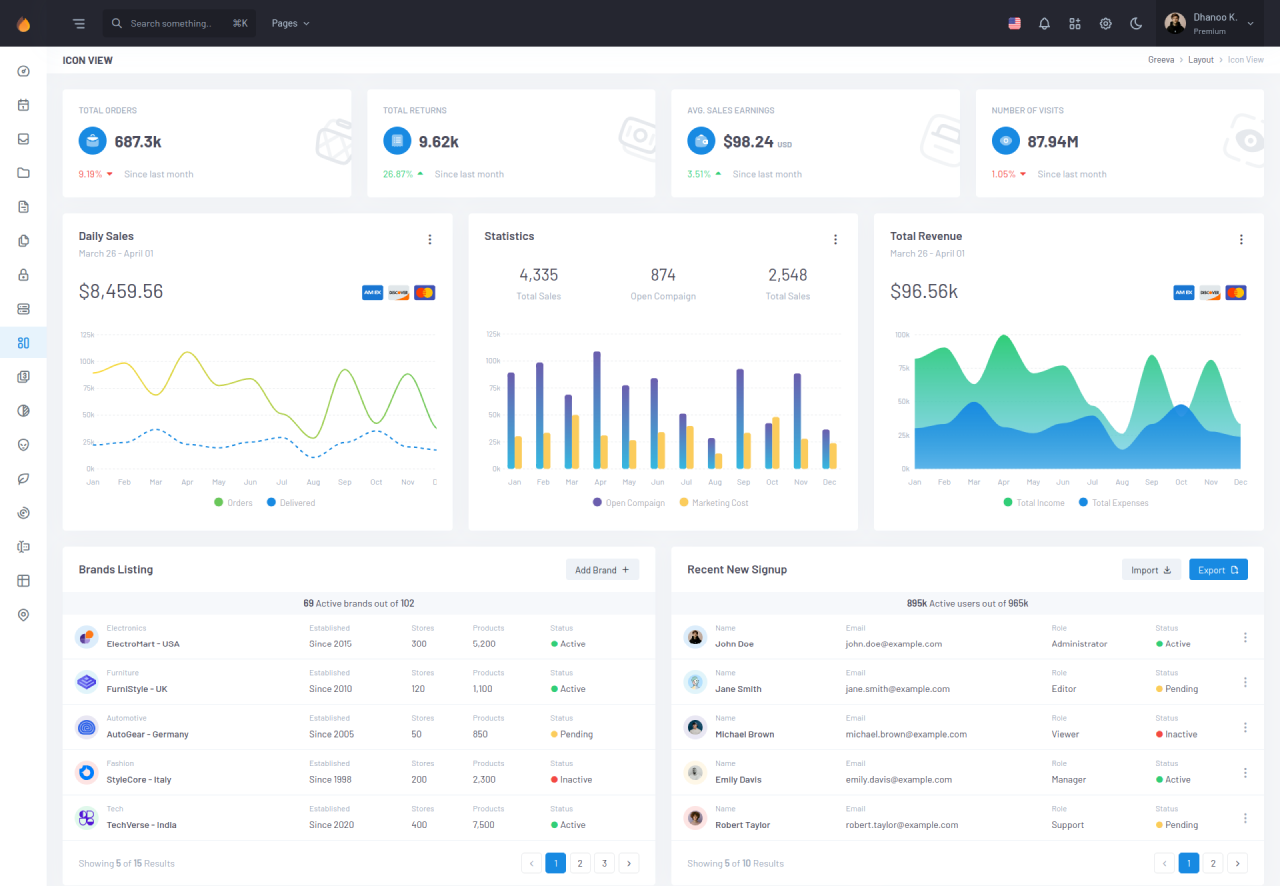Open the copy pages sidebar icon
This screenshot has width=1280, height=886.
(x=23, y=241)
